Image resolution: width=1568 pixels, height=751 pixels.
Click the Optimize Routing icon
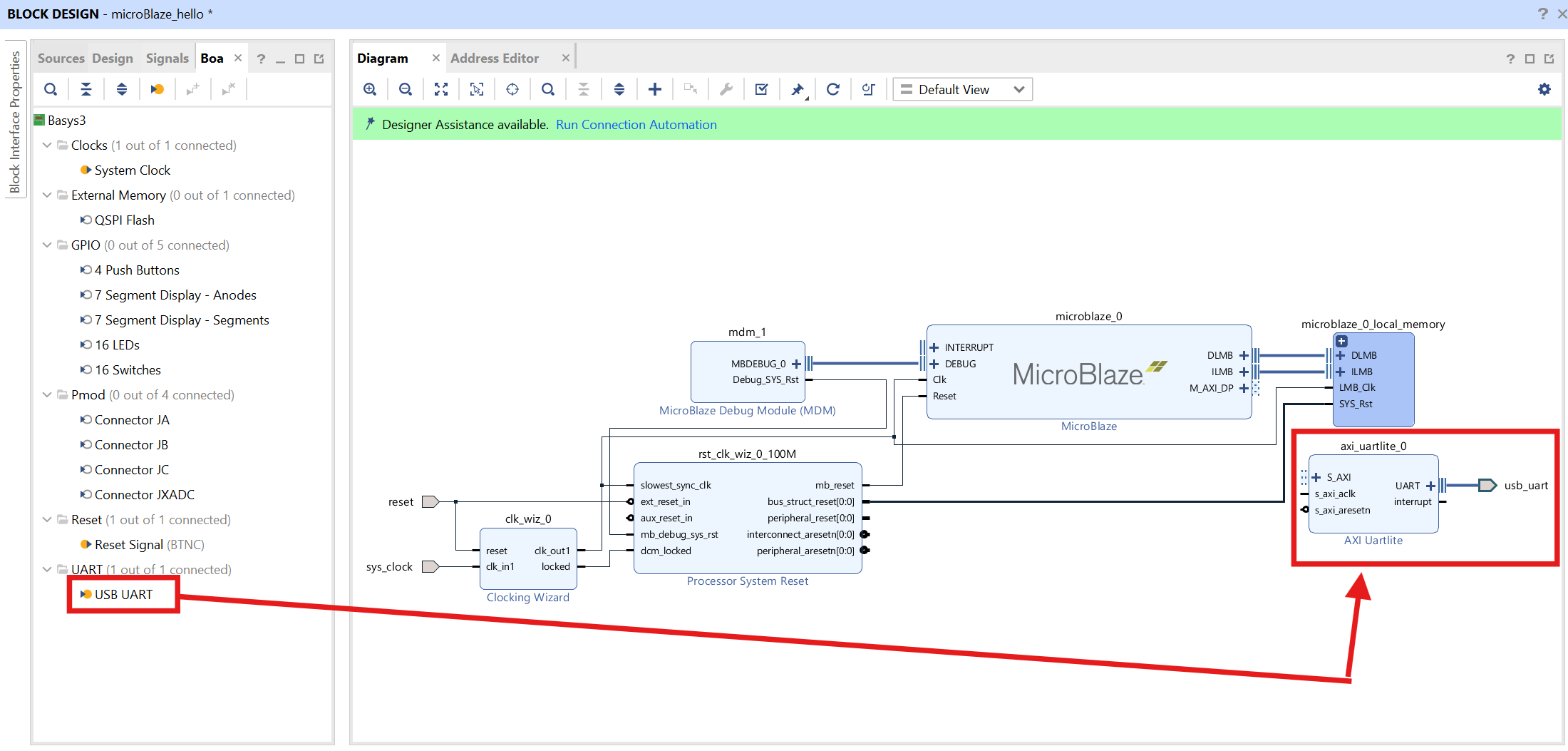(869, 89)
